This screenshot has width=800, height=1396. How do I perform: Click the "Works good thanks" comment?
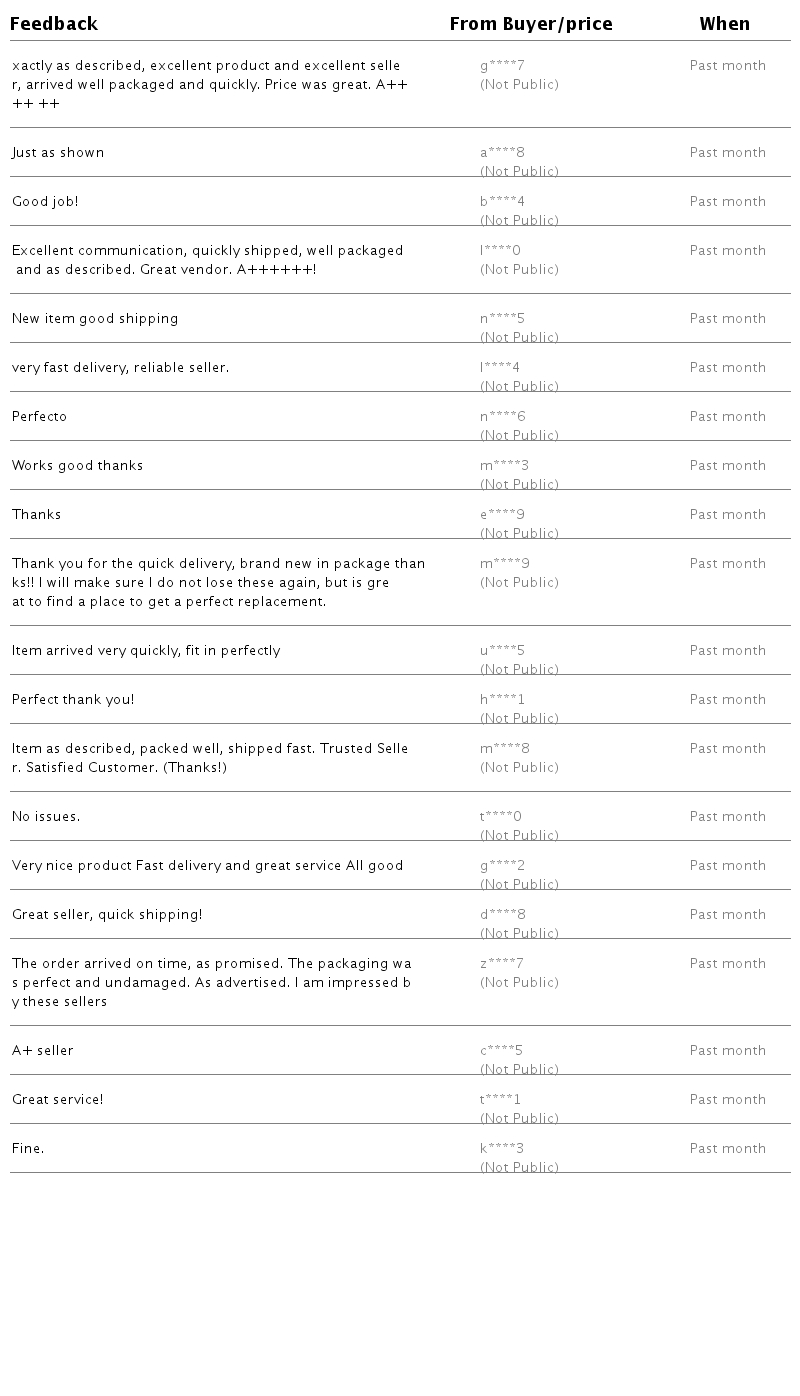77,466
